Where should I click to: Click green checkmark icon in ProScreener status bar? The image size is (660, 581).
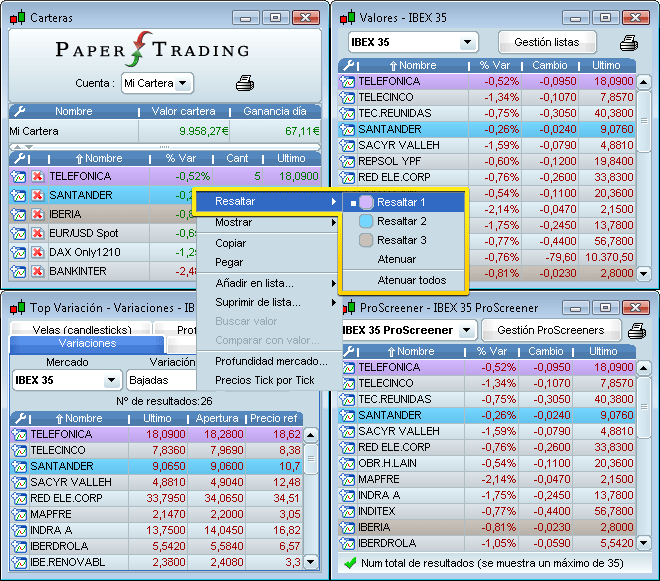coord(350,563)
